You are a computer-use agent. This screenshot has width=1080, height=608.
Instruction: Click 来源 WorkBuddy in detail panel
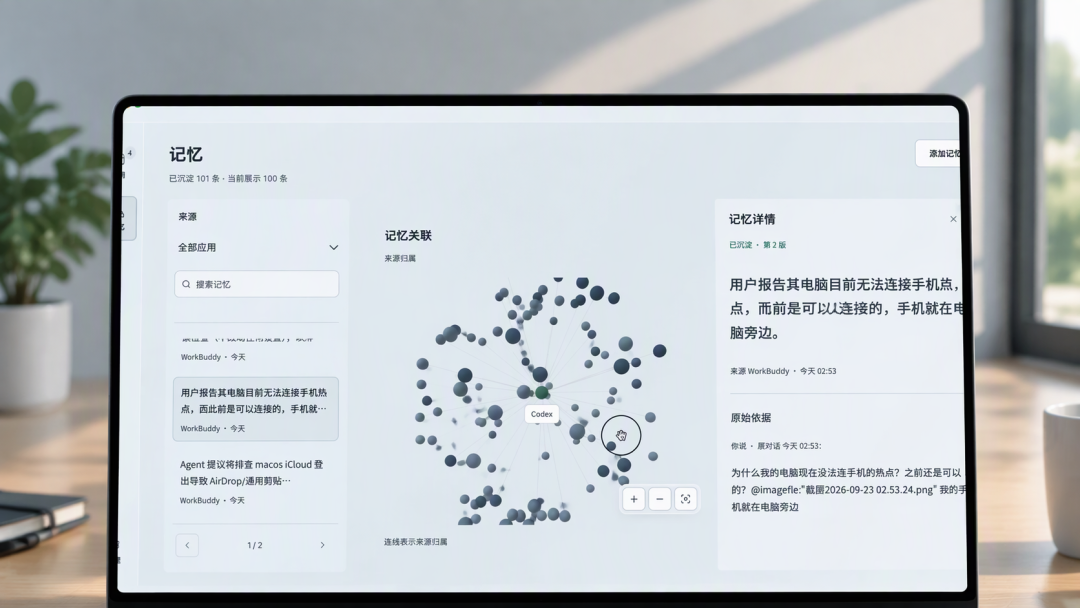click(760, 371)
